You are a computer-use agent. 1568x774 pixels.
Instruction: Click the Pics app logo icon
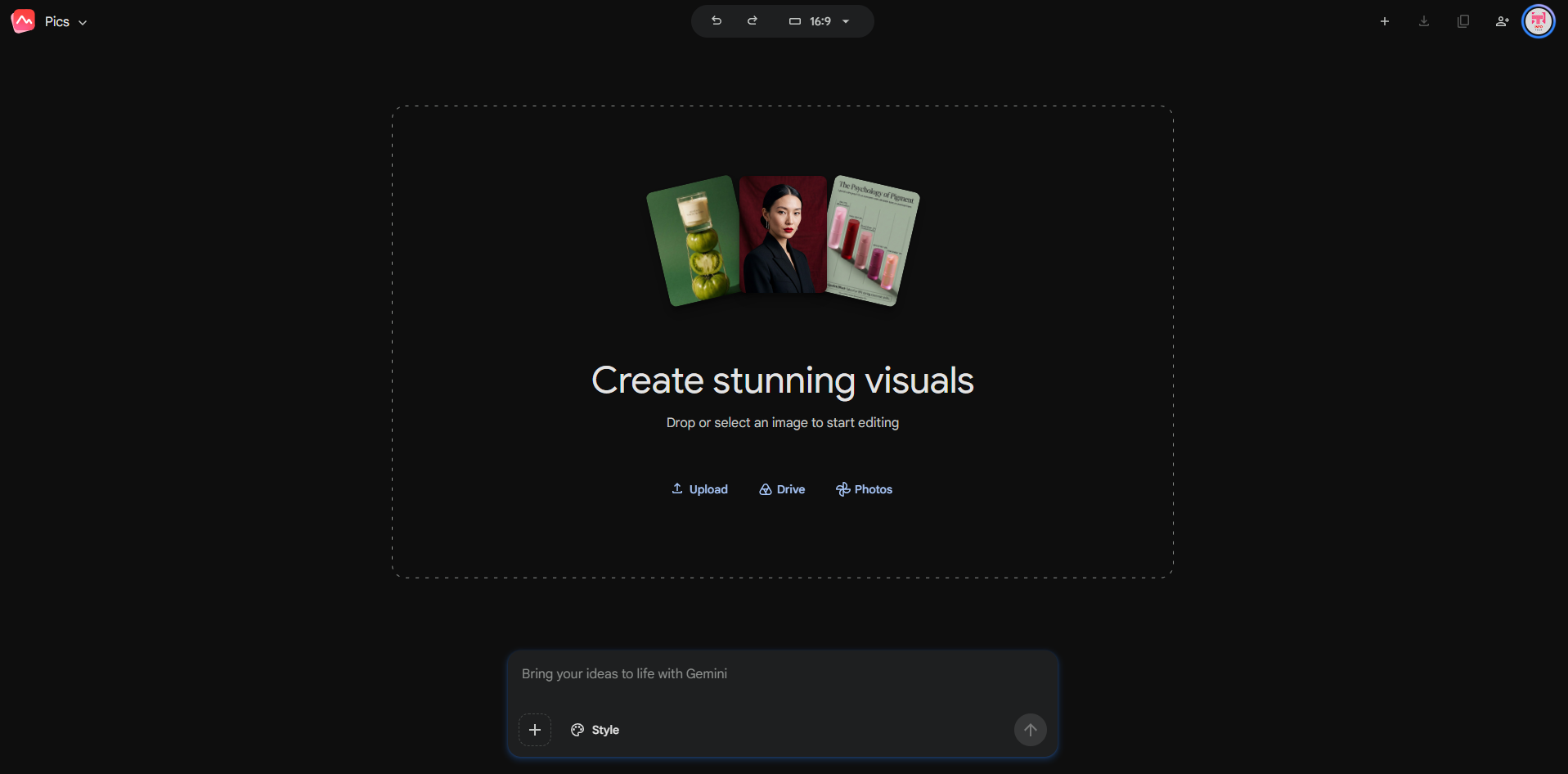point(23,21)
